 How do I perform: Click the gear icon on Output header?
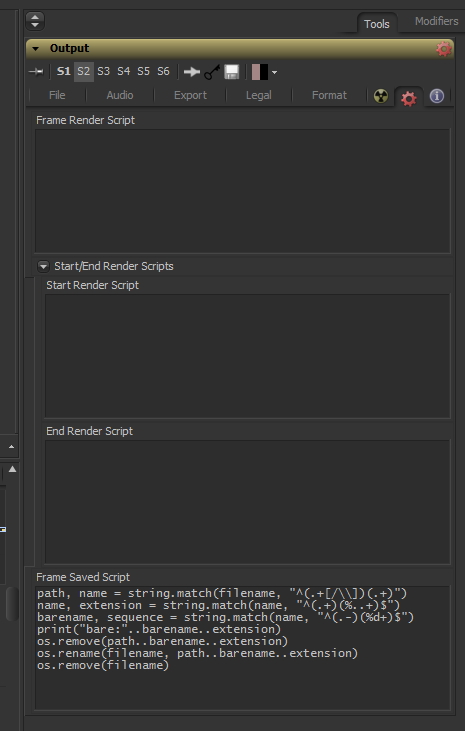tap(444, 48)
